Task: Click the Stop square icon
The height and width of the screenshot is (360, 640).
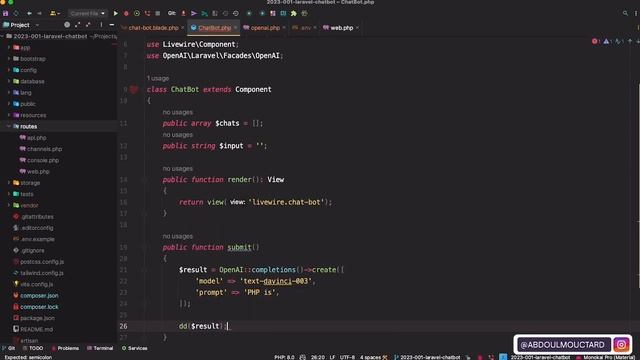Action: (158, 13)
